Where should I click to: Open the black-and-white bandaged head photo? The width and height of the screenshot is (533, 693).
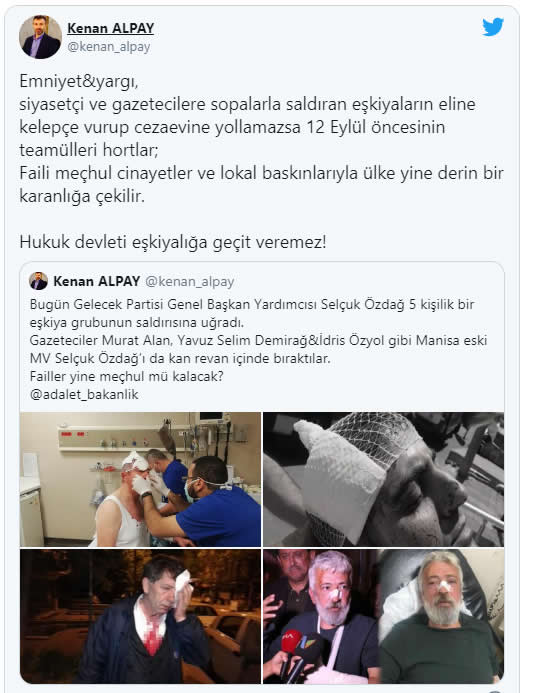tap(384, 480)
